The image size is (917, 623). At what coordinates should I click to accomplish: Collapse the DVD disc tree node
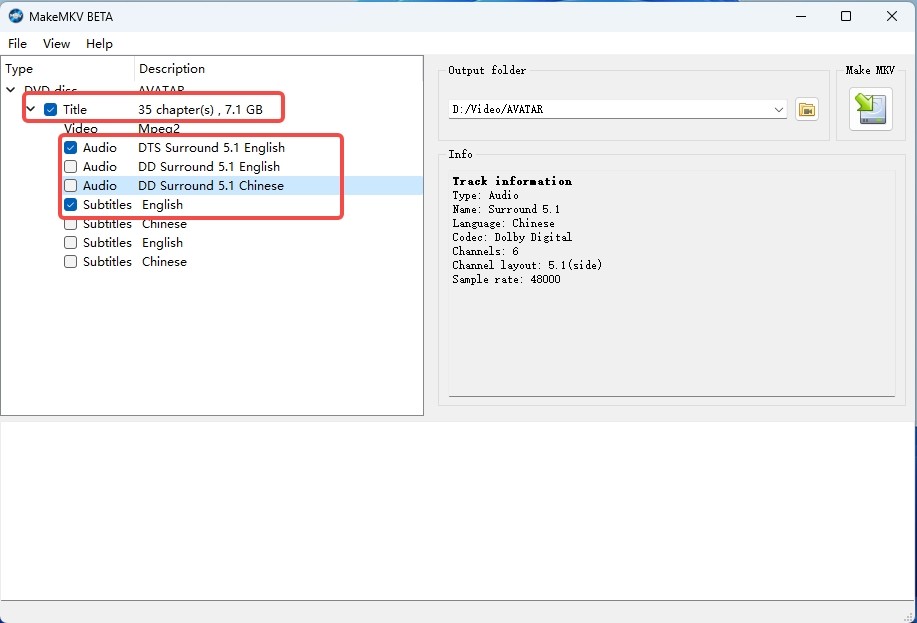click(10, 89)
